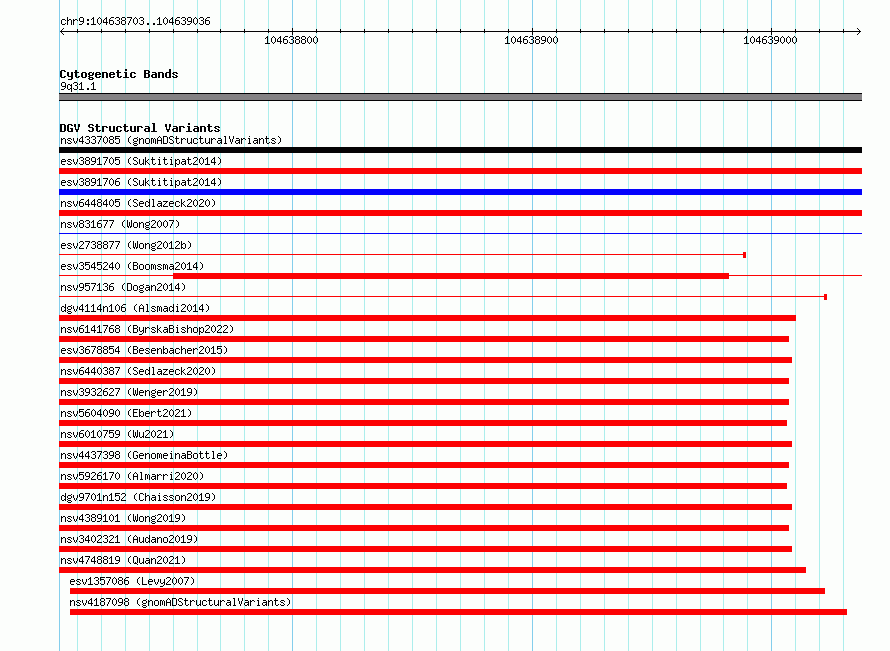The width and height of the screenshot is (890, 651).
Task: Click the ruler's right arrowhead
Action: [859, 31]
